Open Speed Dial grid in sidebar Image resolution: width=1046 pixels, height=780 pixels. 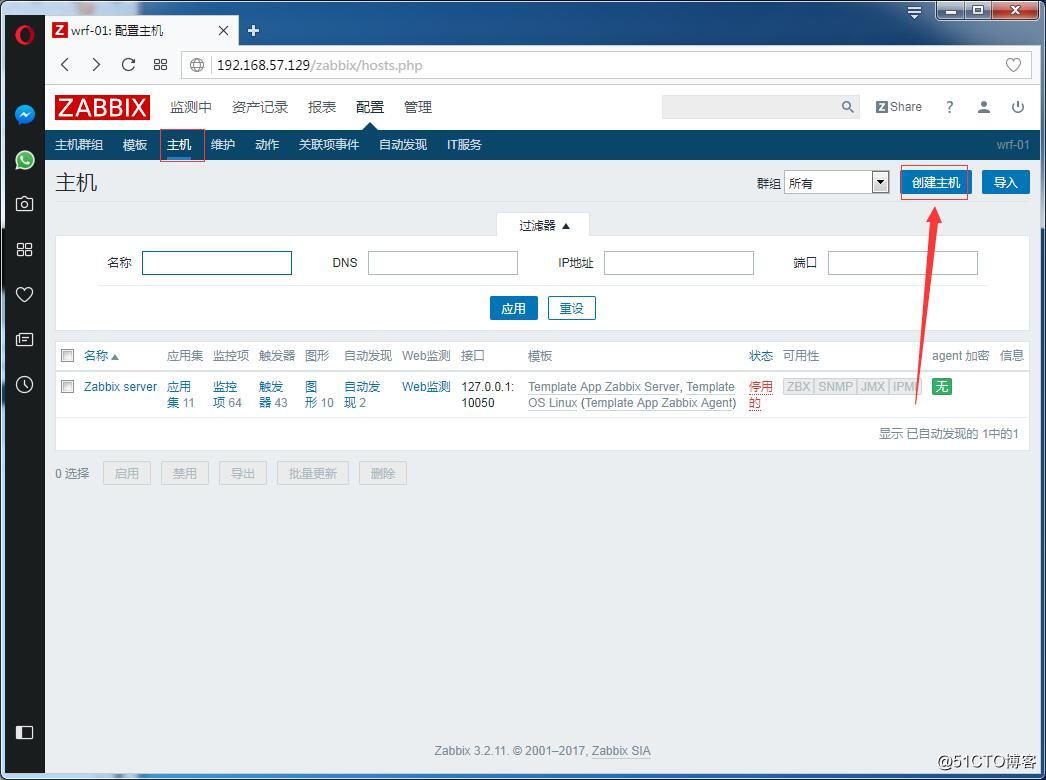click(x=25, y=249)
